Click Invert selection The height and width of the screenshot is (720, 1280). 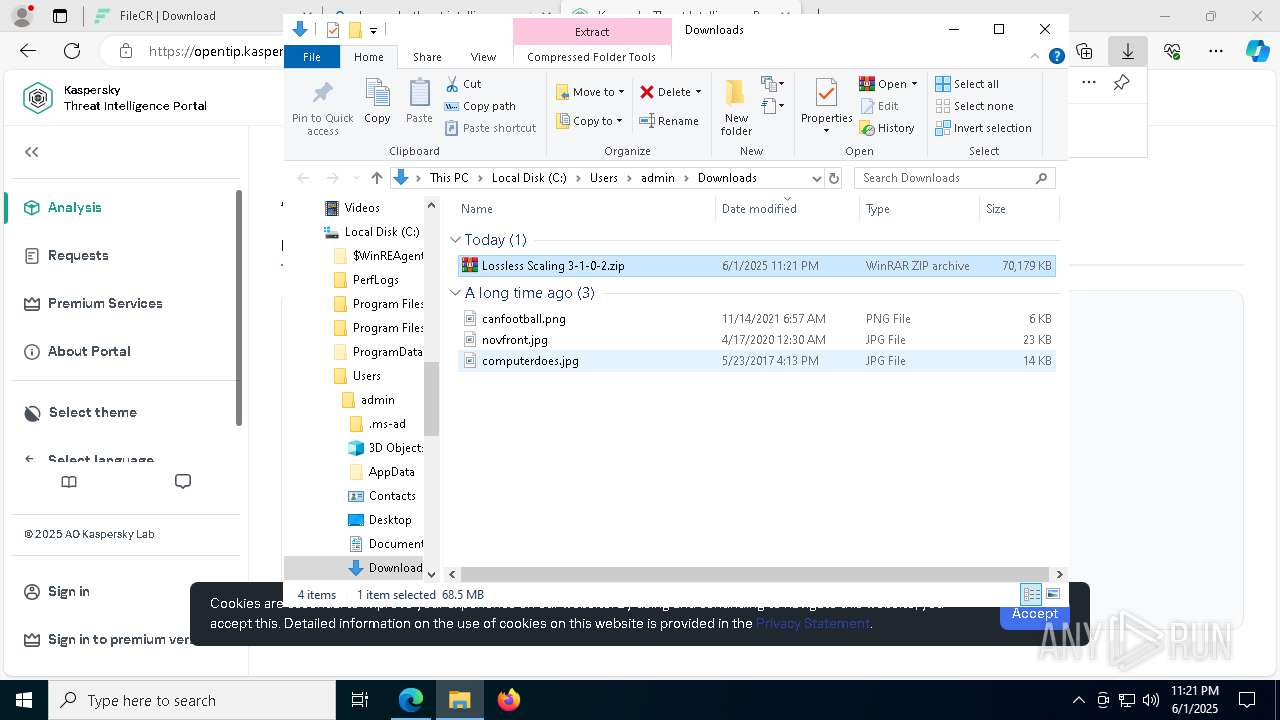coord(983,128)
